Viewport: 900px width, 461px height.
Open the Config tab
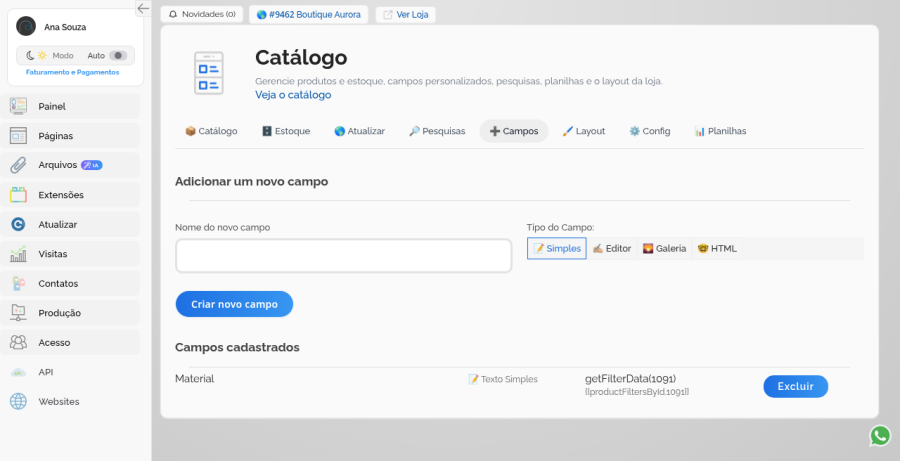point(650,131)
